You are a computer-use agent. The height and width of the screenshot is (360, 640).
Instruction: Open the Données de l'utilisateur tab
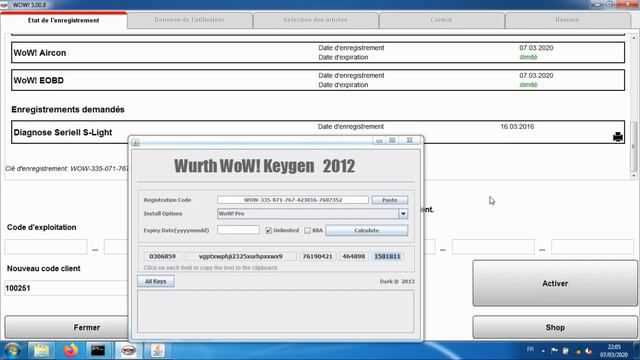point(189,20)
